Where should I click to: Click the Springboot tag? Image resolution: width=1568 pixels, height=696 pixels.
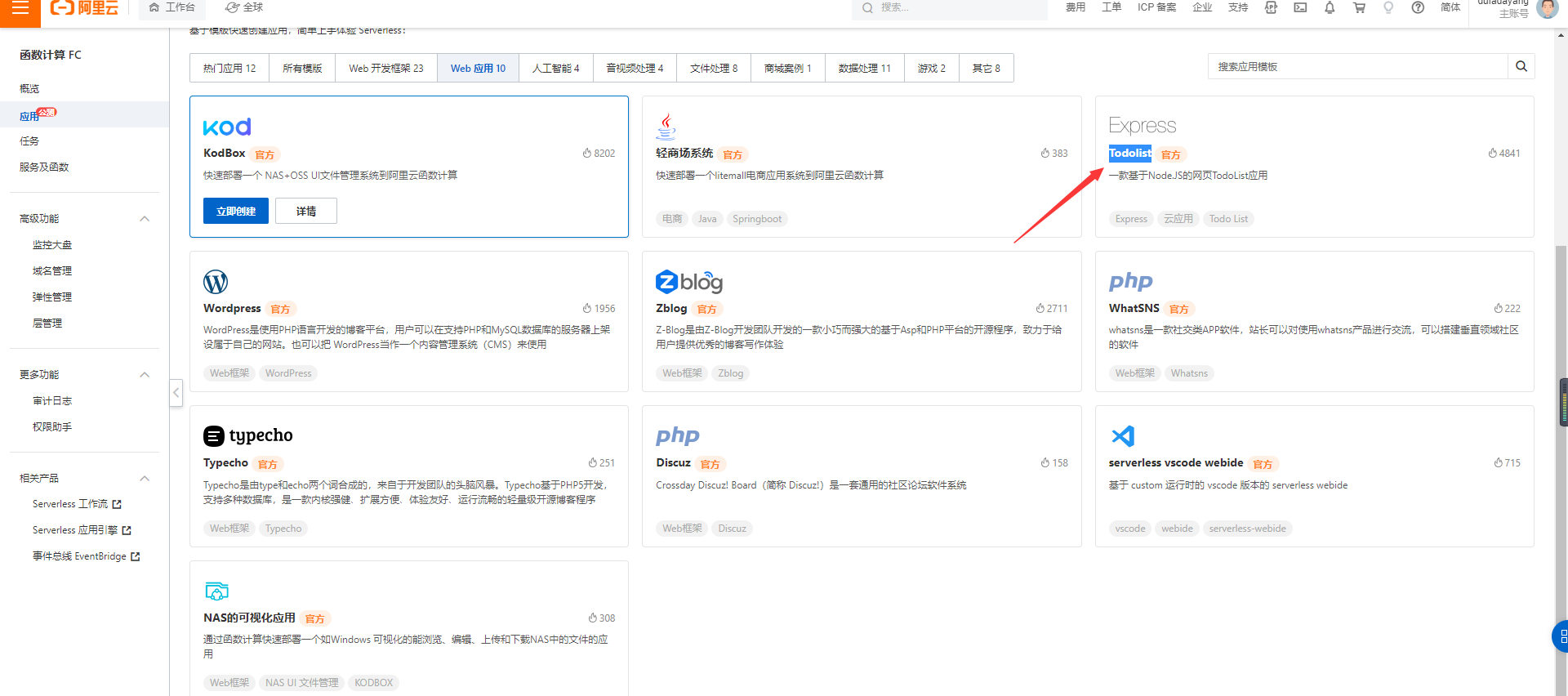pyautogui.click(x=757, y=219)
